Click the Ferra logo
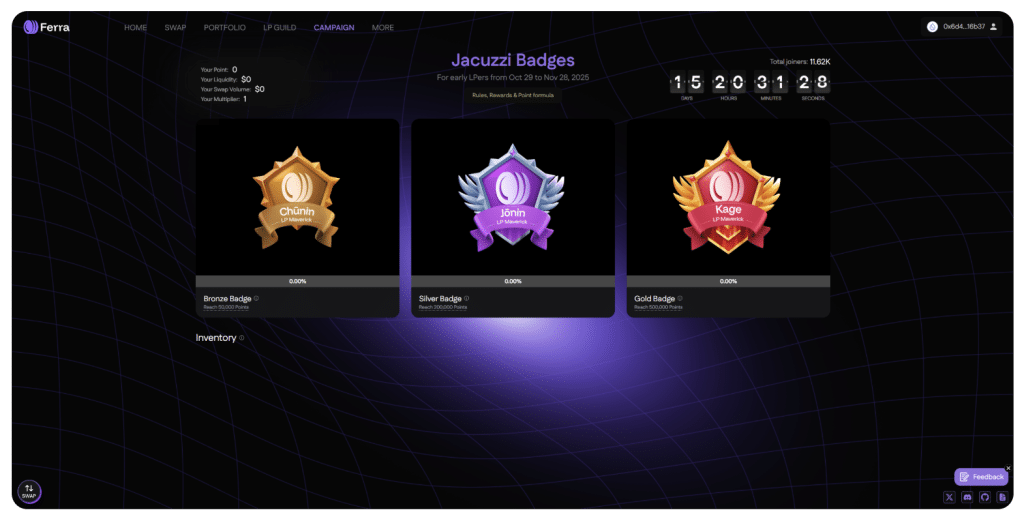This screenshot has width=1024, height=519. click(46, 27)
